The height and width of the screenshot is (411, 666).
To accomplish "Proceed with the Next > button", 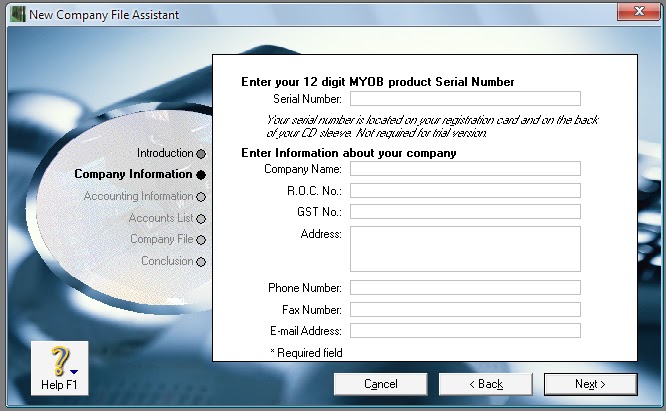I will 590,384.
